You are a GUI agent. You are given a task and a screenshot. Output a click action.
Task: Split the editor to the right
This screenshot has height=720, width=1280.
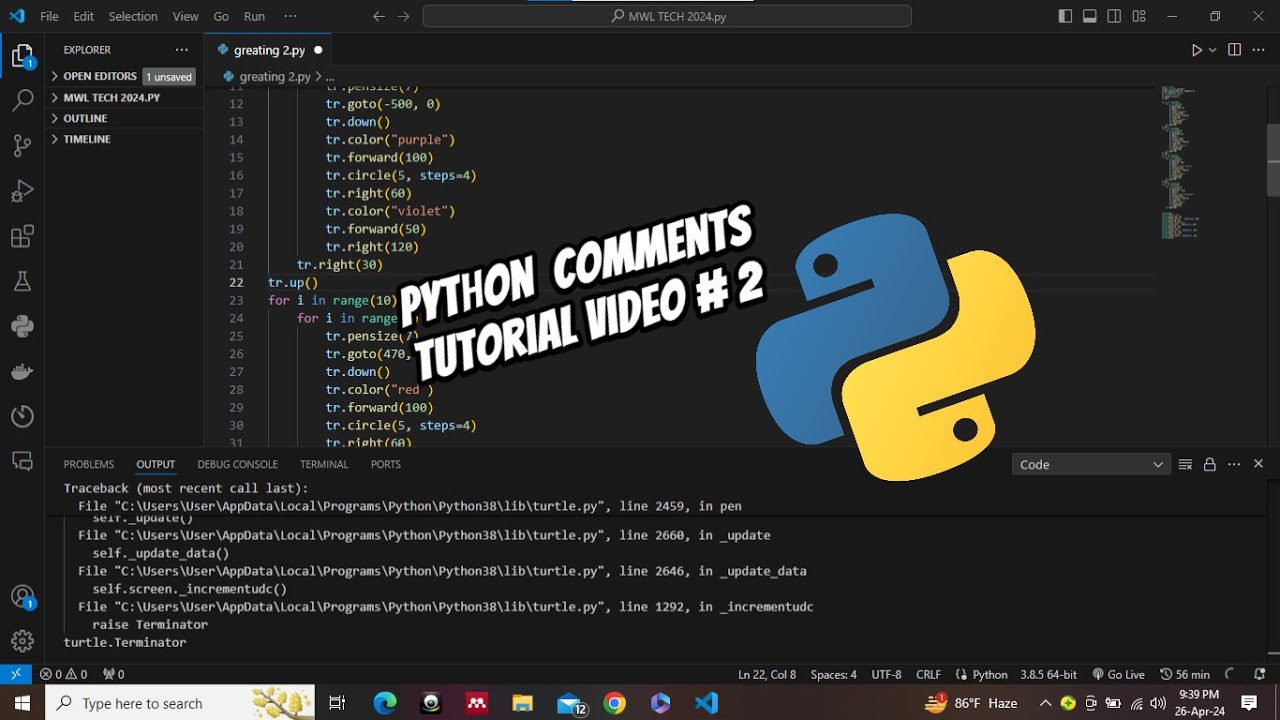click(1234, 50)
